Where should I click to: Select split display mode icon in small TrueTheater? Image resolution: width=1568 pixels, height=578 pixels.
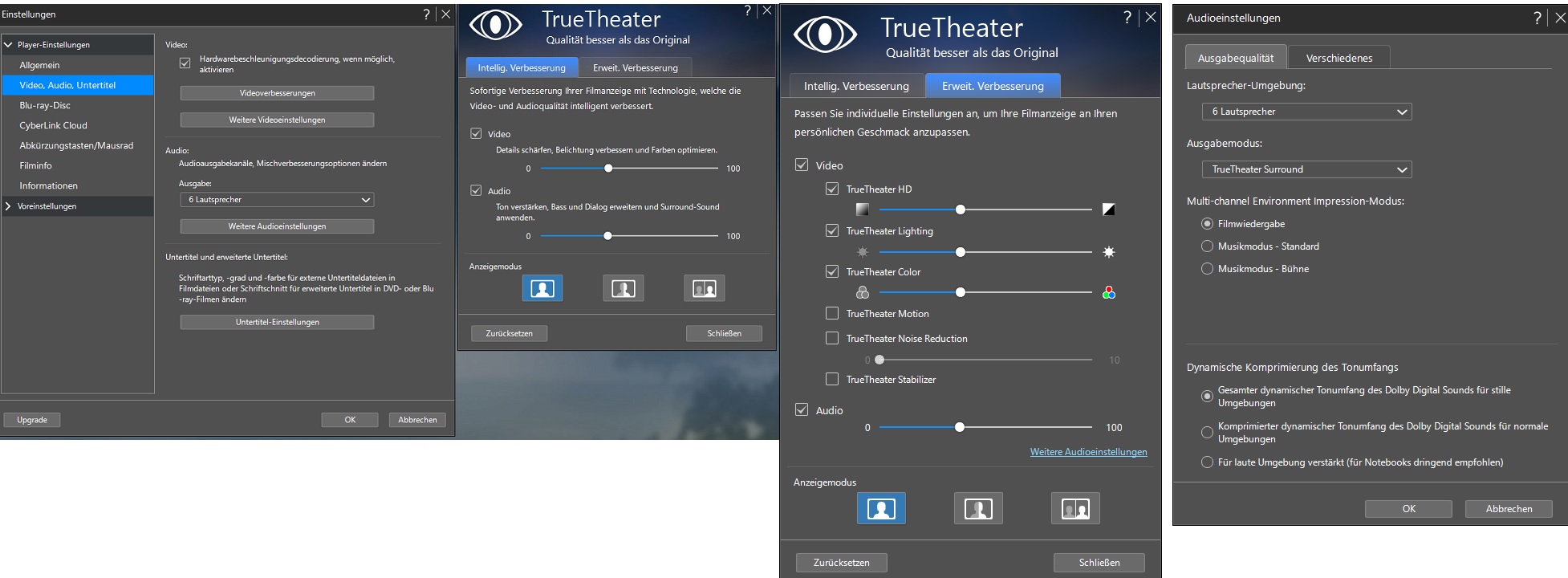pyautogui.click(x=624, y=288)
